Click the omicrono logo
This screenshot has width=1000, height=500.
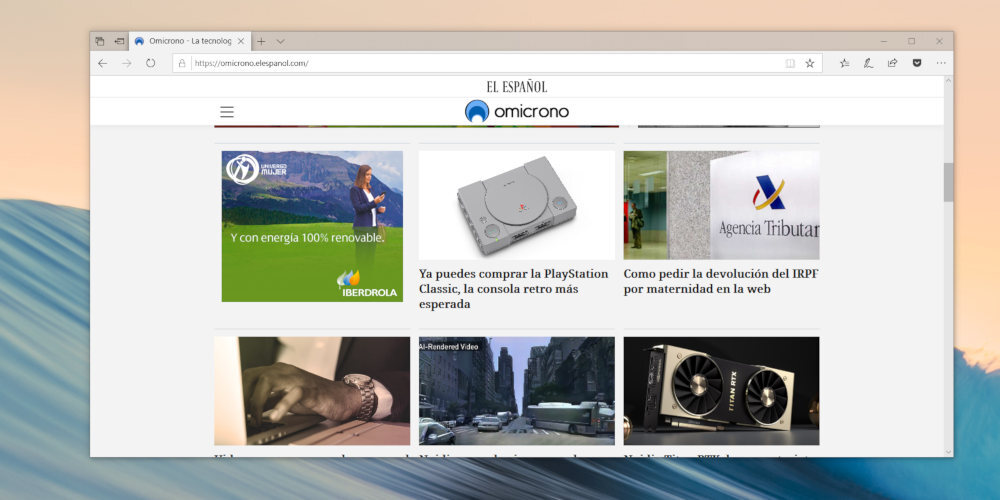tap(517, 112)
